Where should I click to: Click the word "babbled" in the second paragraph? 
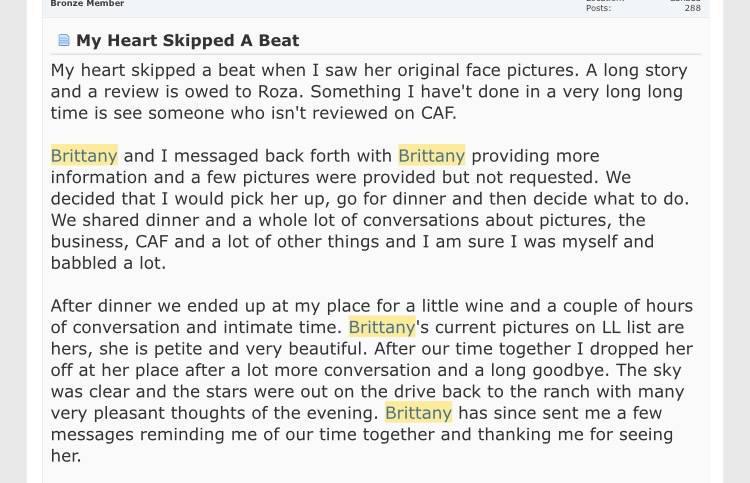pyautogui.click(x=83, y=263)
